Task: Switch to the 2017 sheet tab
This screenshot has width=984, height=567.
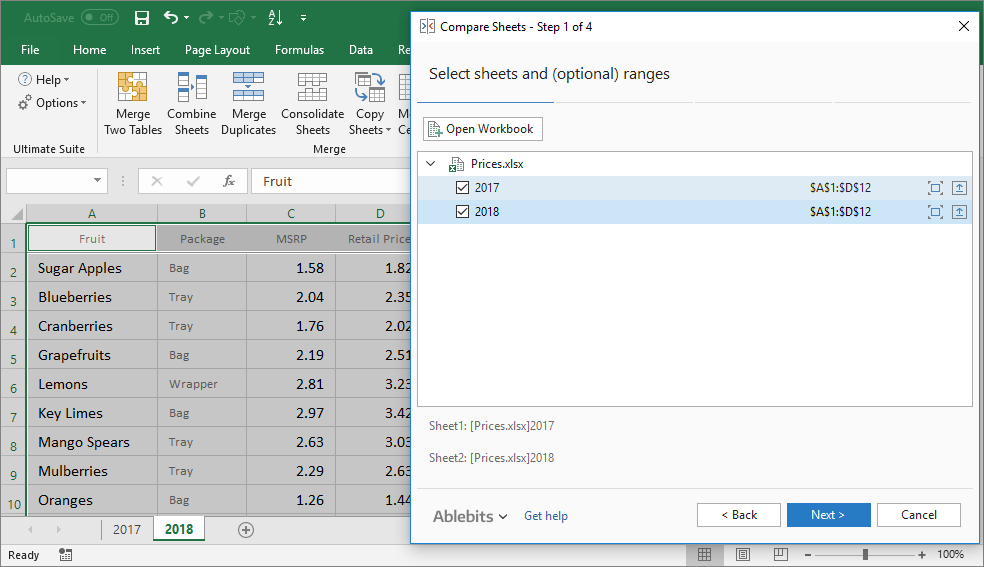Action: click(127, 529)
